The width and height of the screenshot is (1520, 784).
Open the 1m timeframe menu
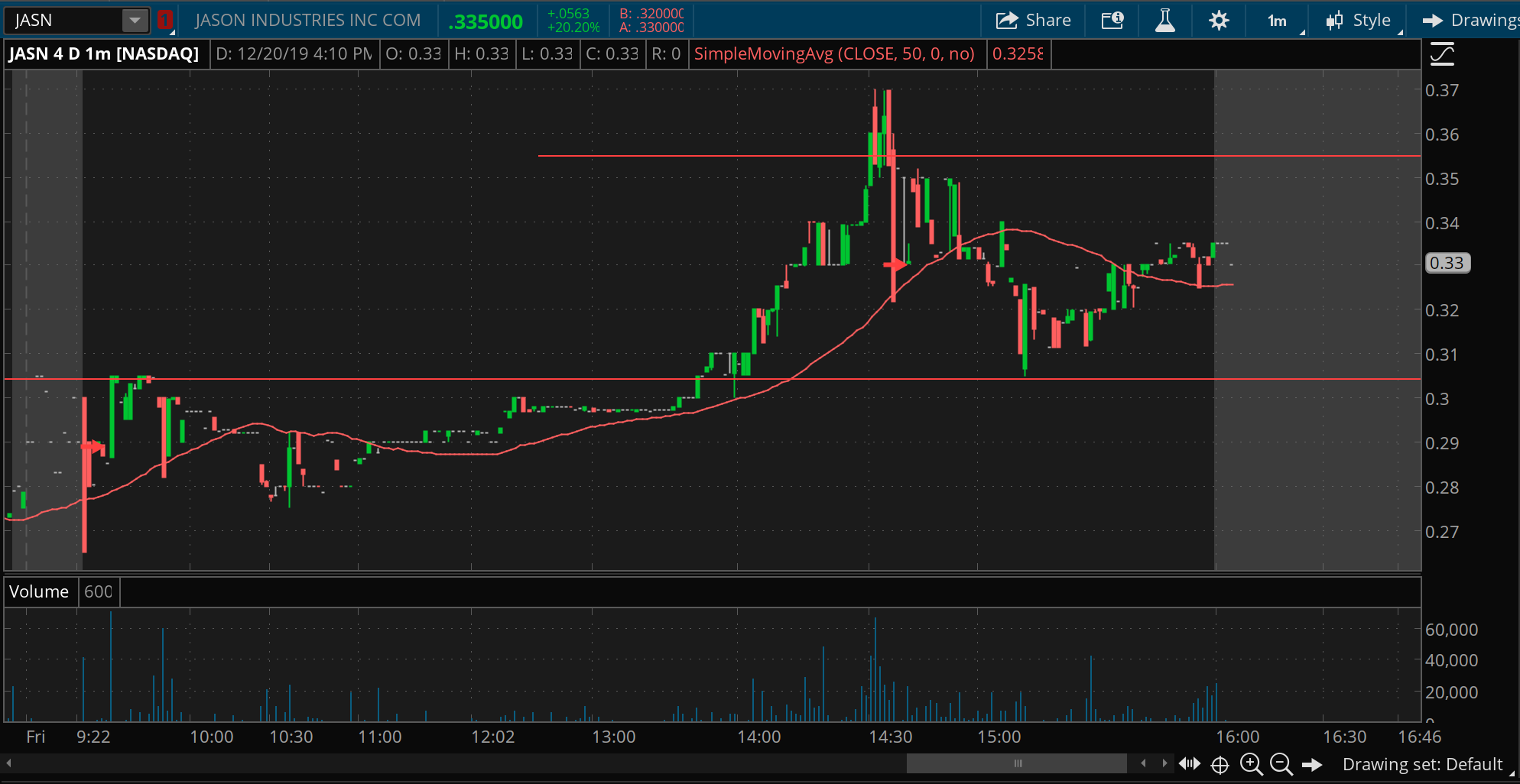coord(1277,21)
